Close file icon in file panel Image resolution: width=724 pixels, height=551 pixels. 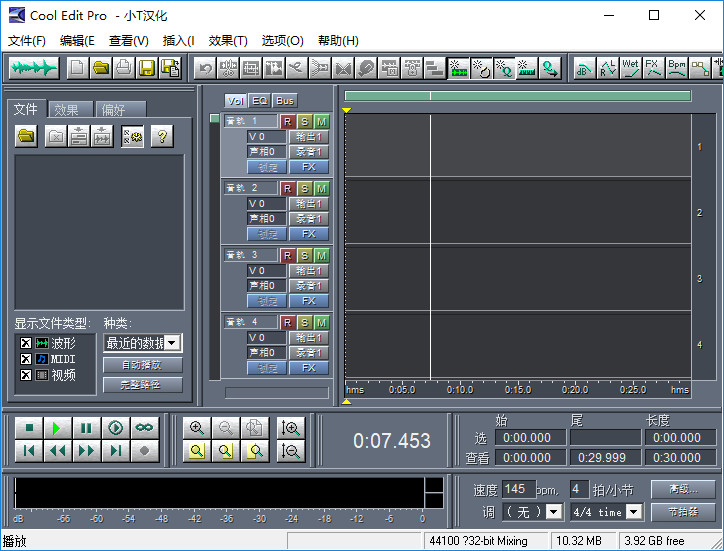pos(56,136)
